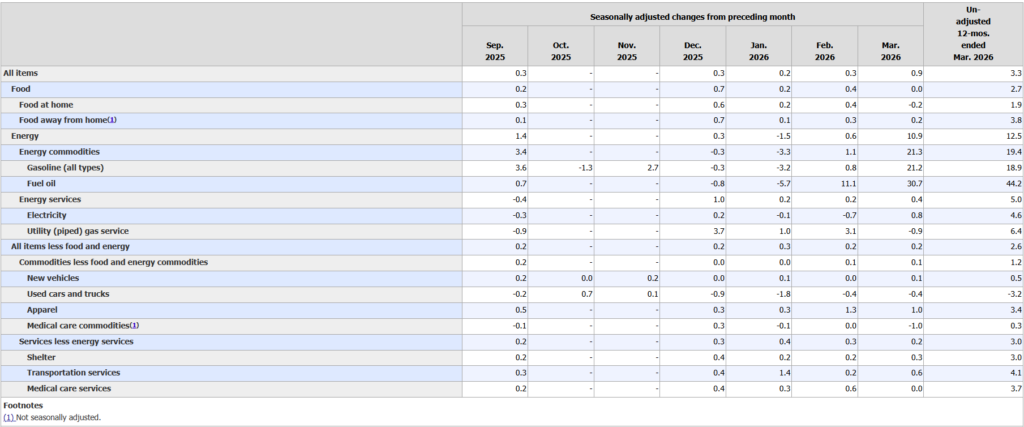
Task: Select the Dec. 2025 column header
Action: pos(692,51)
